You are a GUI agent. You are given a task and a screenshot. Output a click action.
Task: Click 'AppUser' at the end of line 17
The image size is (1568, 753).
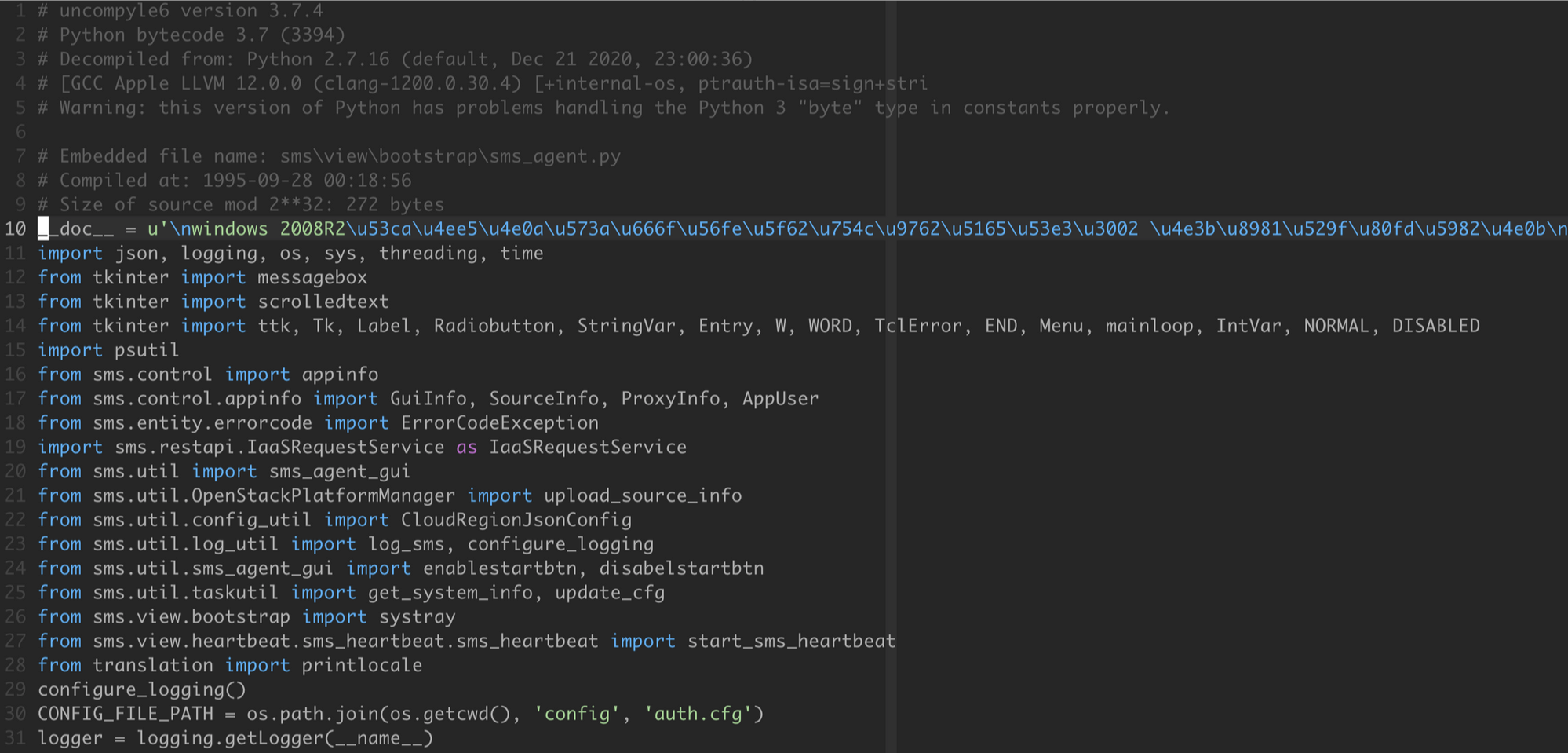780,399
